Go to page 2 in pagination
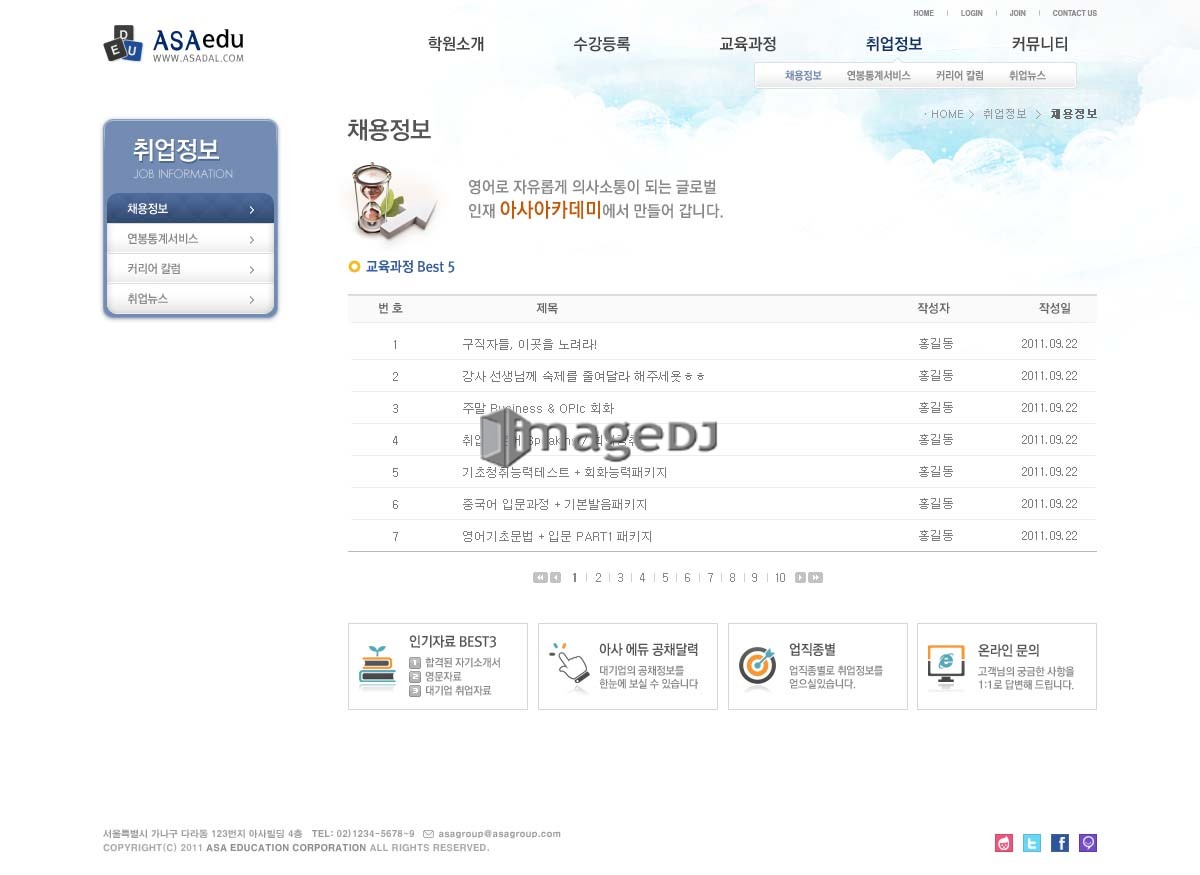The image size is (1200, 875). pyautogui.click(x=598, y=577)
